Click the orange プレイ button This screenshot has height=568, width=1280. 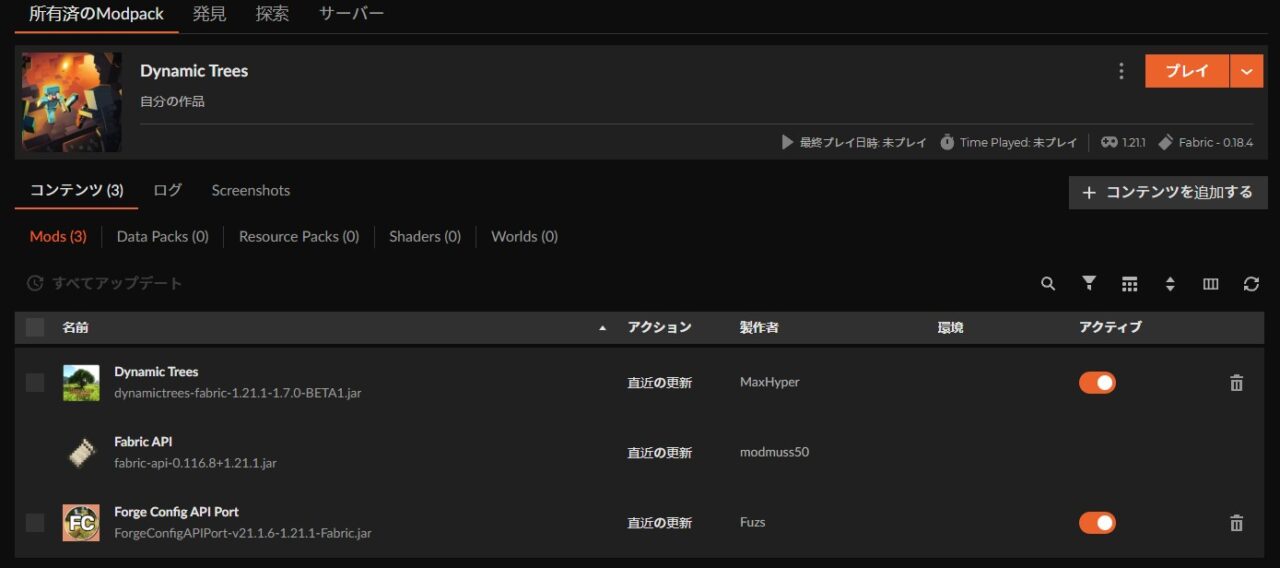(x=1187, y=71)
